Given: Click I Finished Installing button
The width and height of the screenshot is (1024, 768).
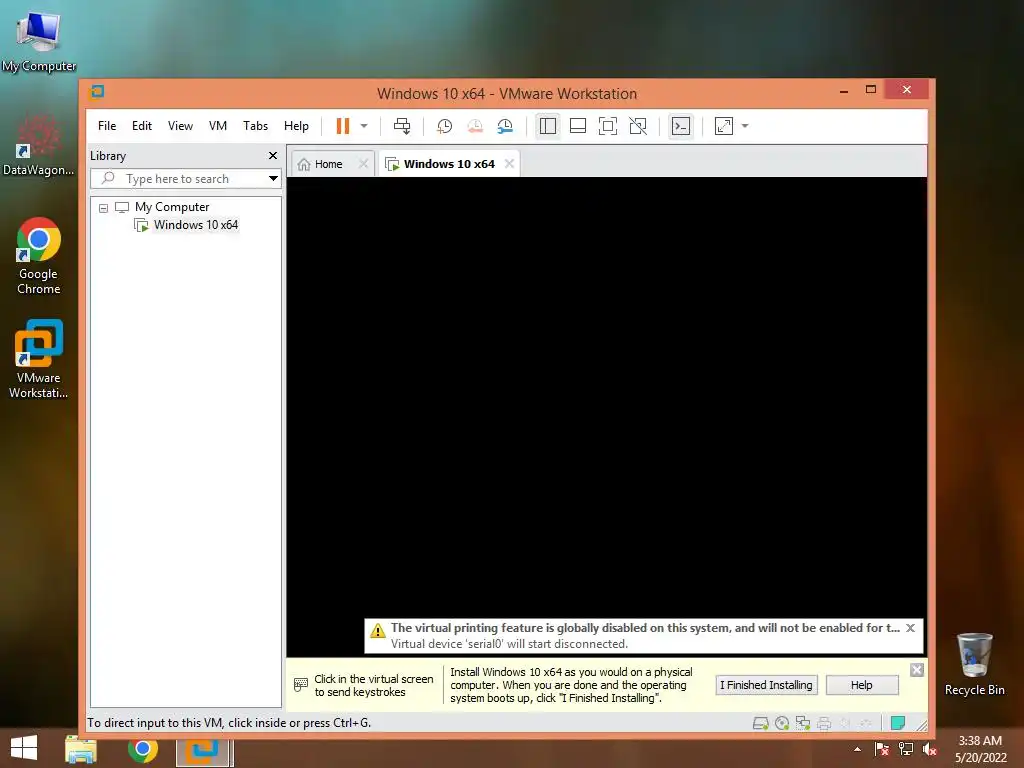Looking at the screenshot, I should pyautogui.click(x=766, y=685).
